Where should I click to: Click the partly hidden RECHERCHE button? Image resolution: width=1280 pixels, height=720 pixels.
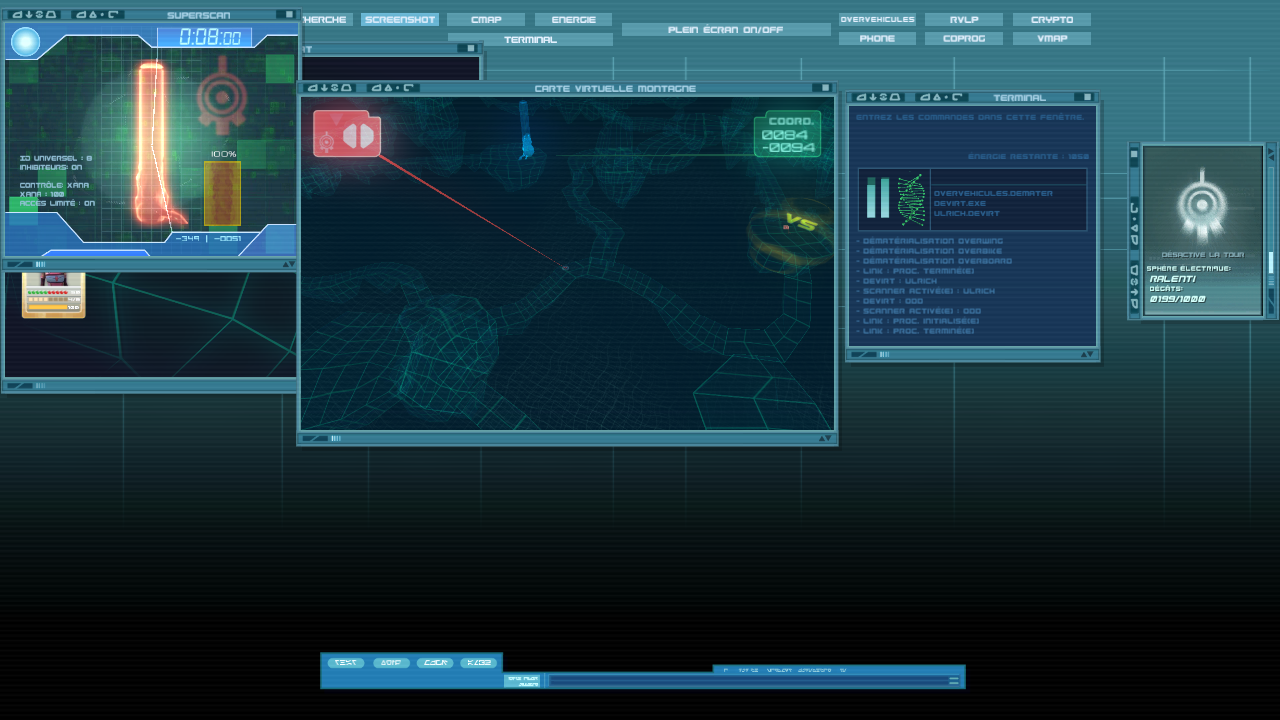coord(327,20)
